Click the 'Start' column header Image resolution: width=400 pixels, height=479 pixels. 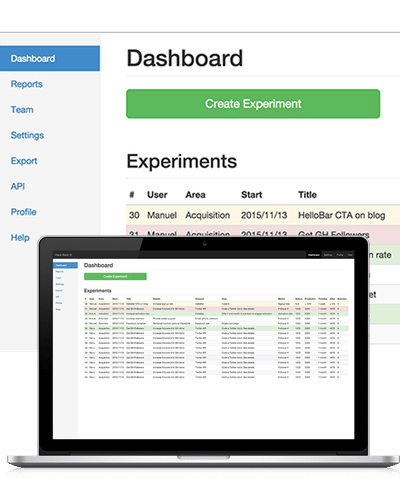[252, 195]
